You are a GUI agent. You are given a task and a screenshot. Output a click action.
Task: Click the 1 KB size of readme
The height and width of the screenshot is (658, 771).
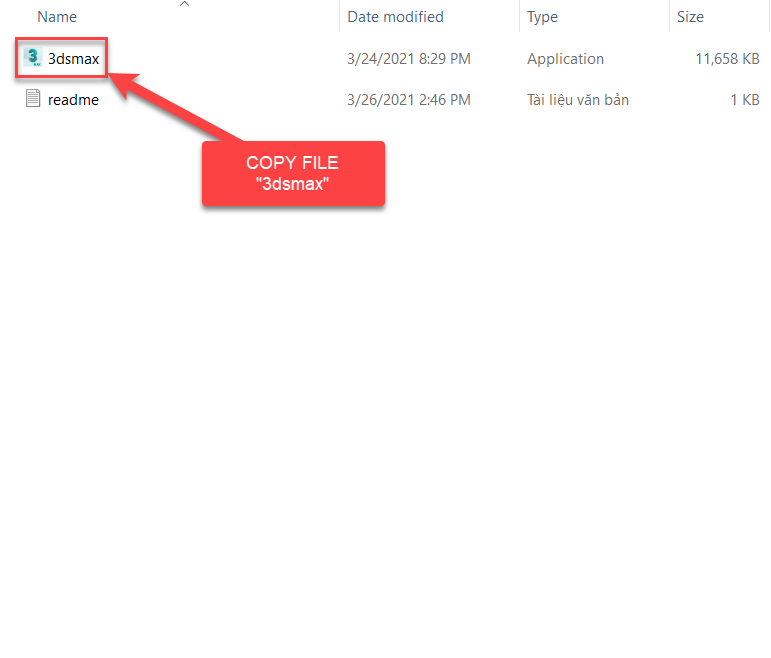pos(744,100)
